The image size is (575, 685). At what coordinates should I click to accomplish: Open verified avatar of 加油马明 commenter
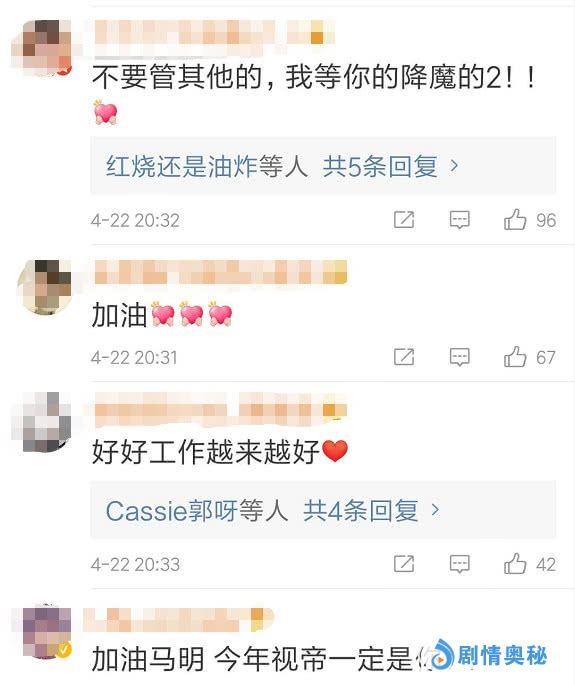point(42,632)
